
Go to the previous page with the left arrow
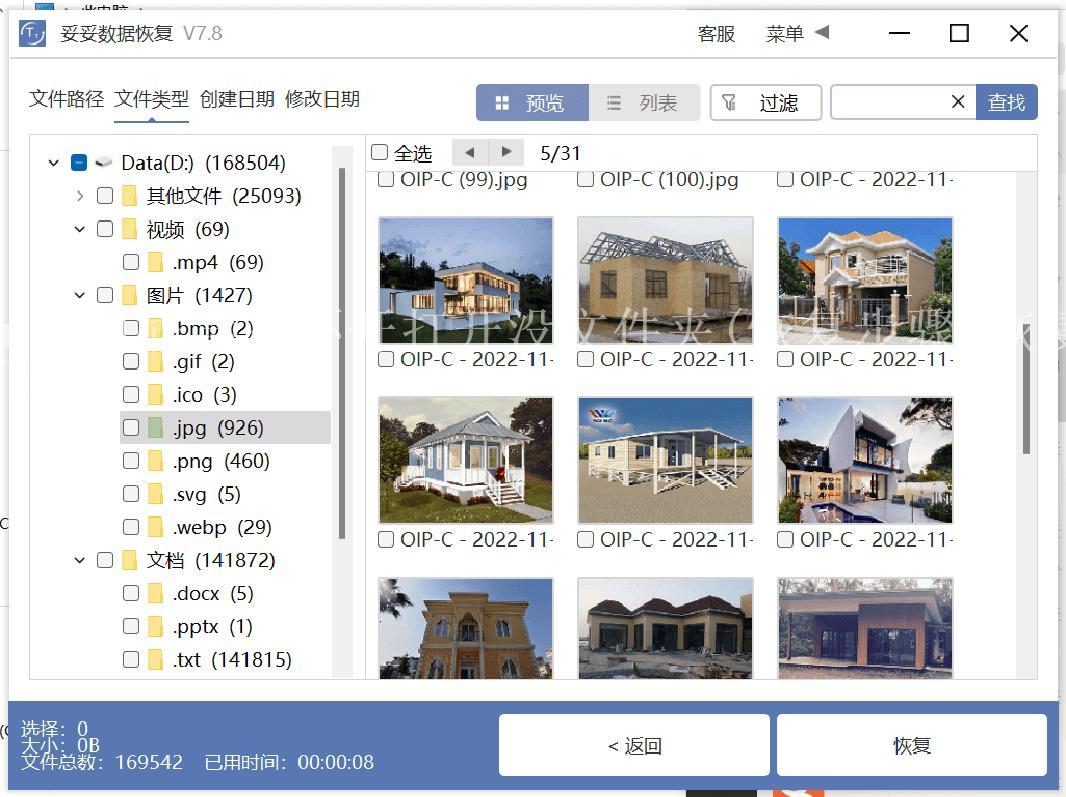point(470,152)
